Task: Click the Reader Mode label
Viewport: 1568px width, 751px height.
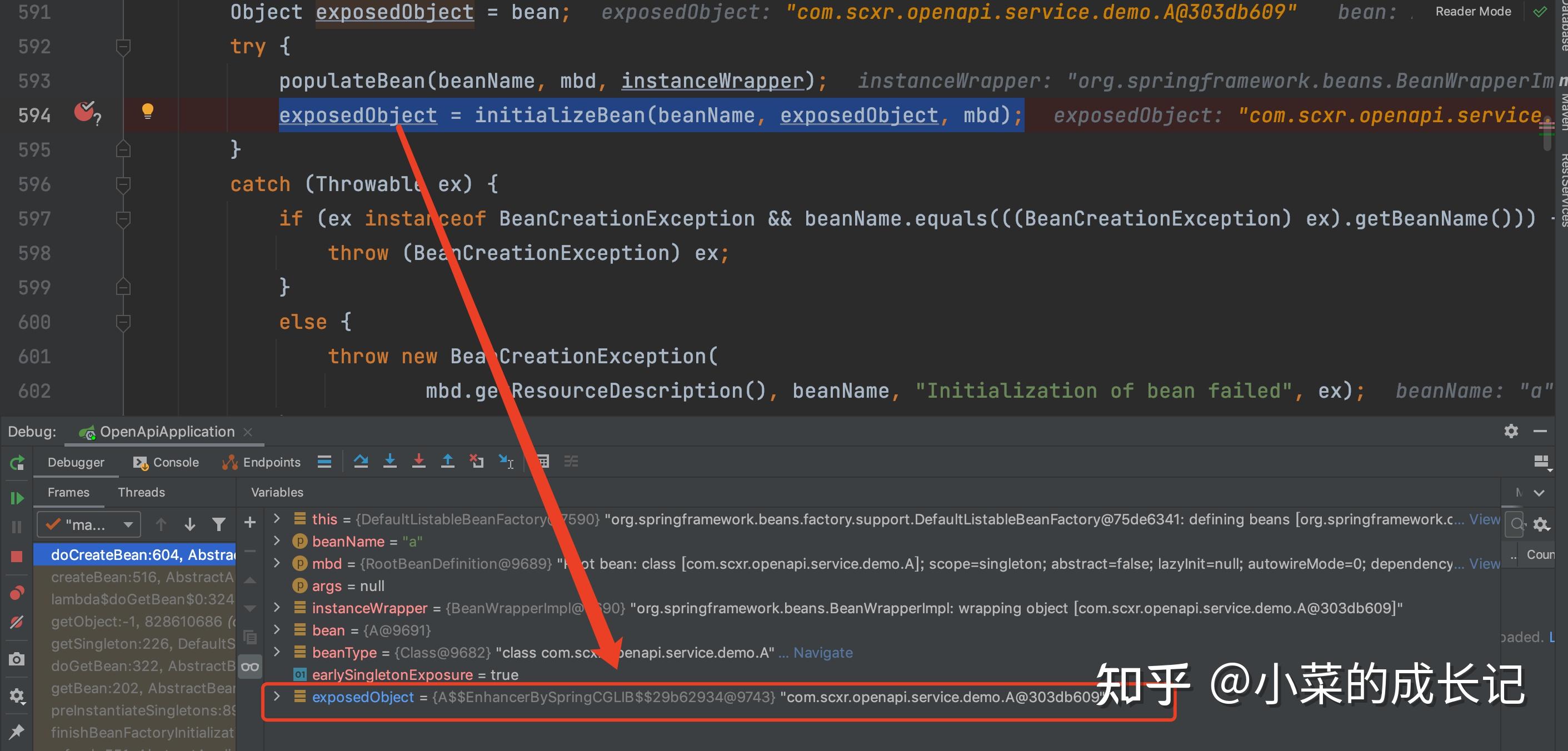Action: click(x=1473, y=12)
